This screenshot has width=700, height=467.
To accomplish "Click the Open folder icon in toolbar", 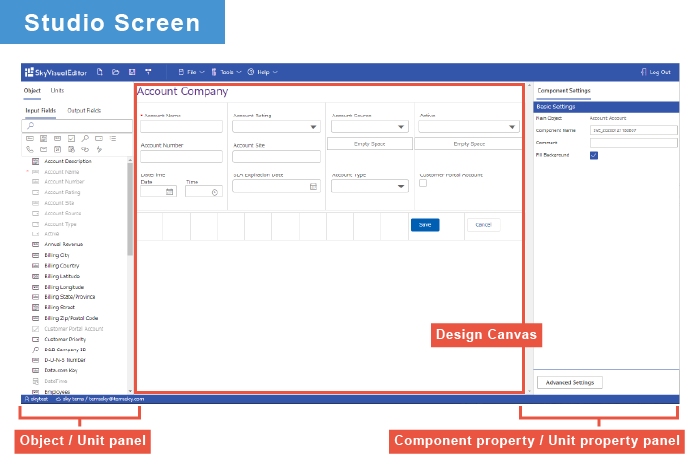I will click(116, 72).
